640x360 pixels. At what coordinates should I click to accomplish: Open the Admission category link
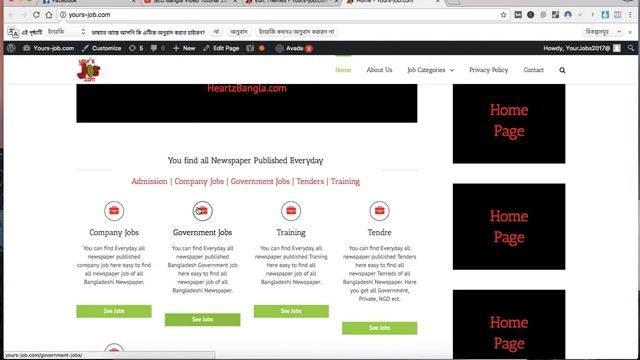[149, 181]
